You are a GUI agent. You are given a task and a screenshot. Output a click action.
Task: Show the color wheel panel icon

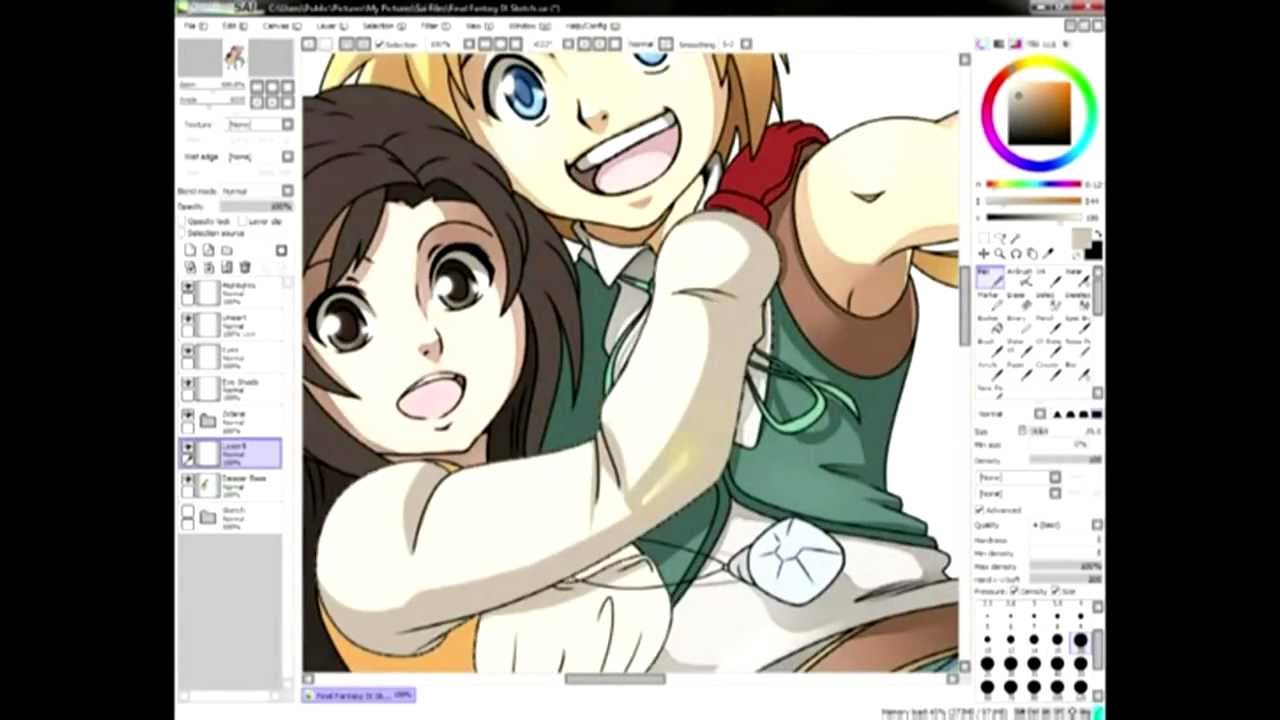(x=982, y=44)
